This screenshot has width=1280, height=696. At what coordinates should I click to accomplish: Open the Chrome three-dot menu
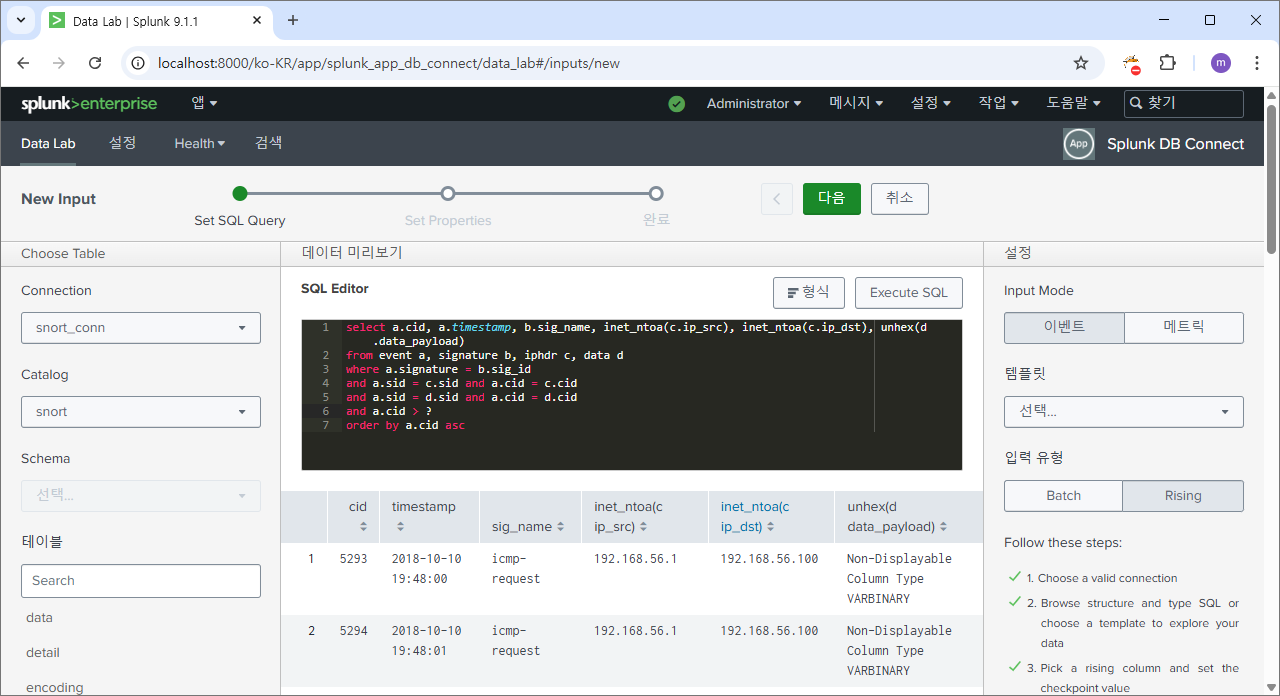tap(1256, 63)
